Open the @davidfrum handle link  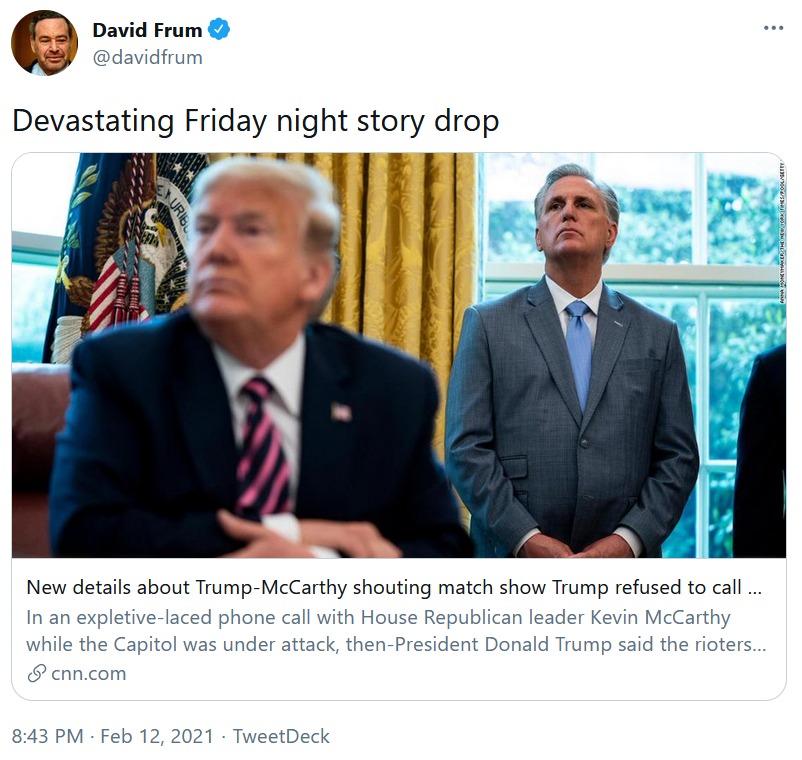pos(147,57)
